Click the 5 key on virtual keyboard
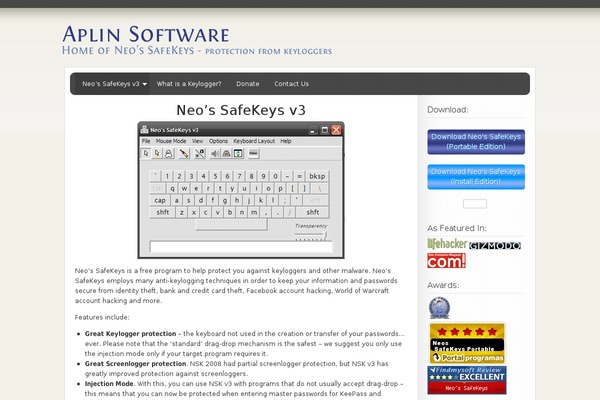 [215, 176]
